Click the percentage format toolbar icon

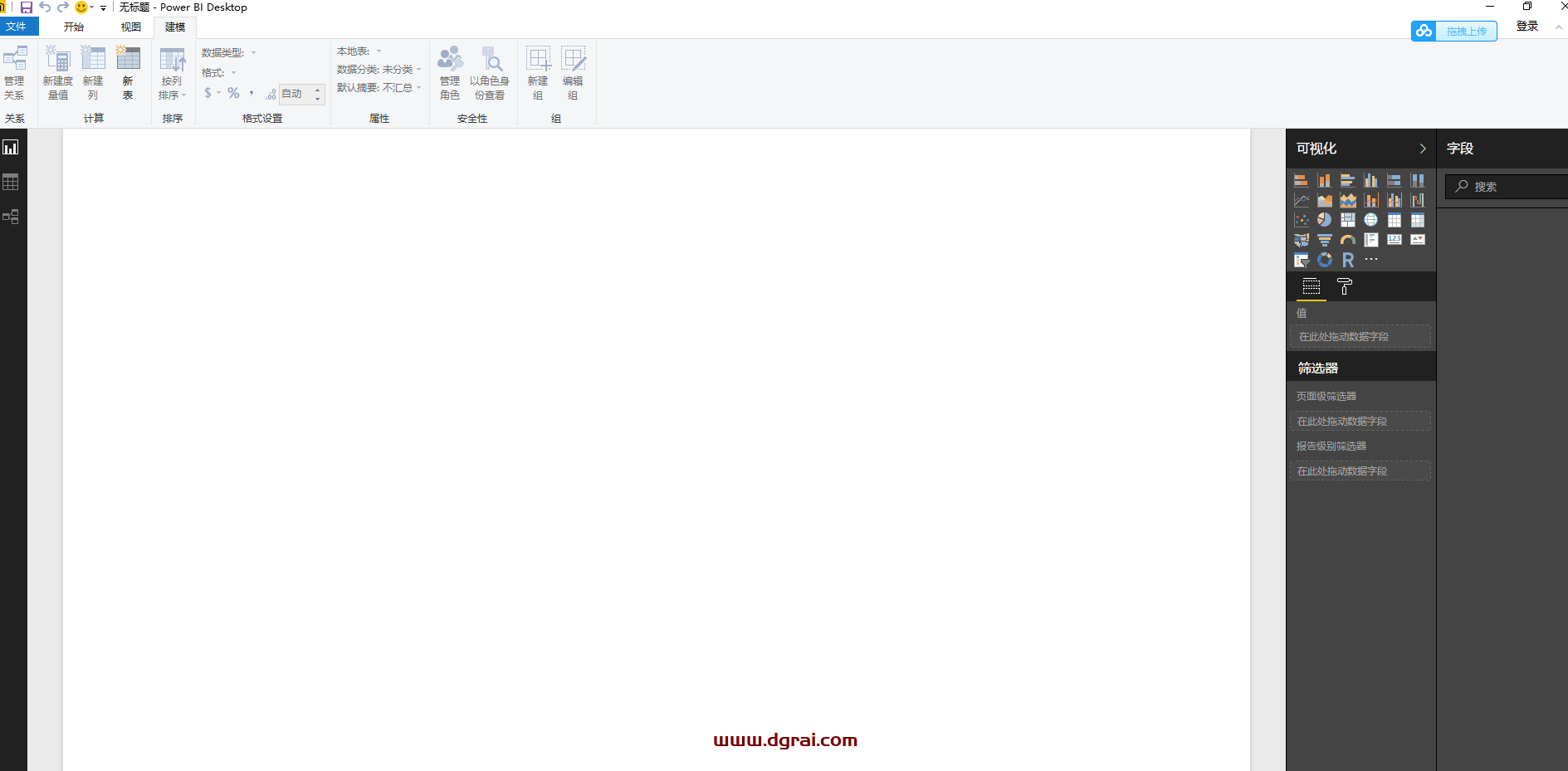233,93
